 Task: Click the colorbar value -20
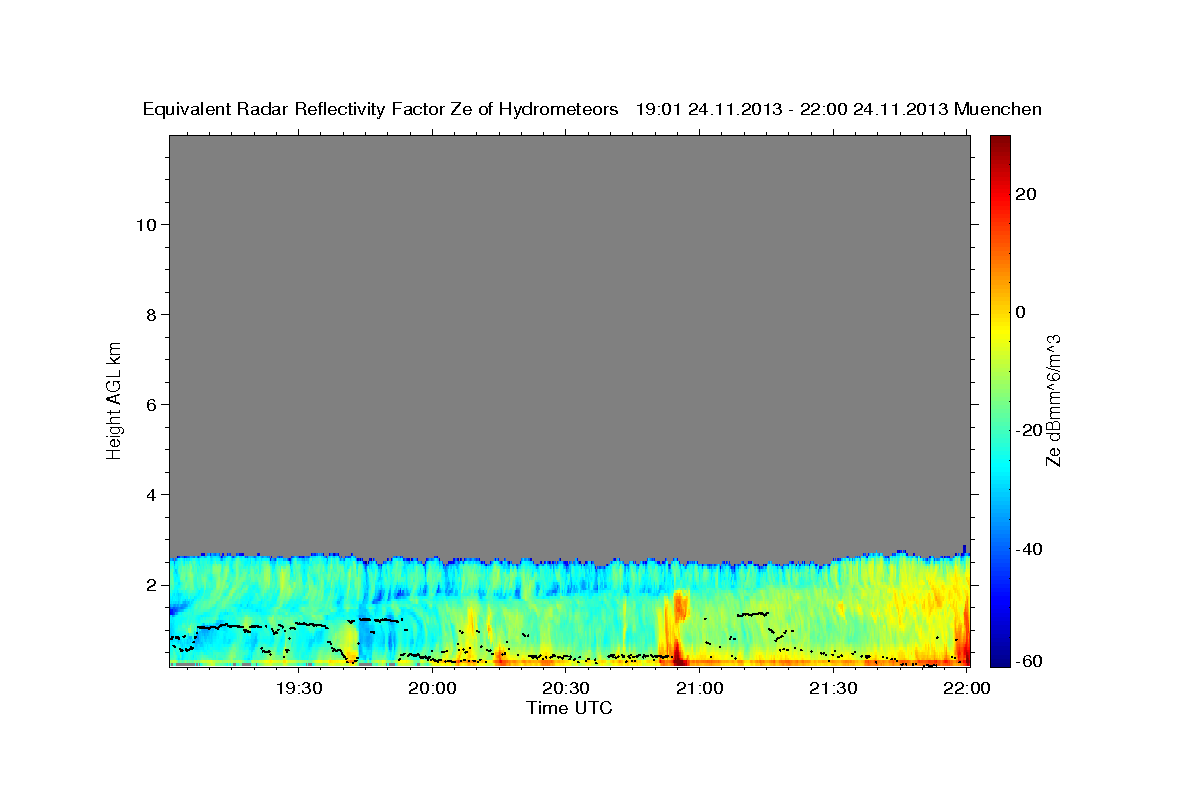1027,430
